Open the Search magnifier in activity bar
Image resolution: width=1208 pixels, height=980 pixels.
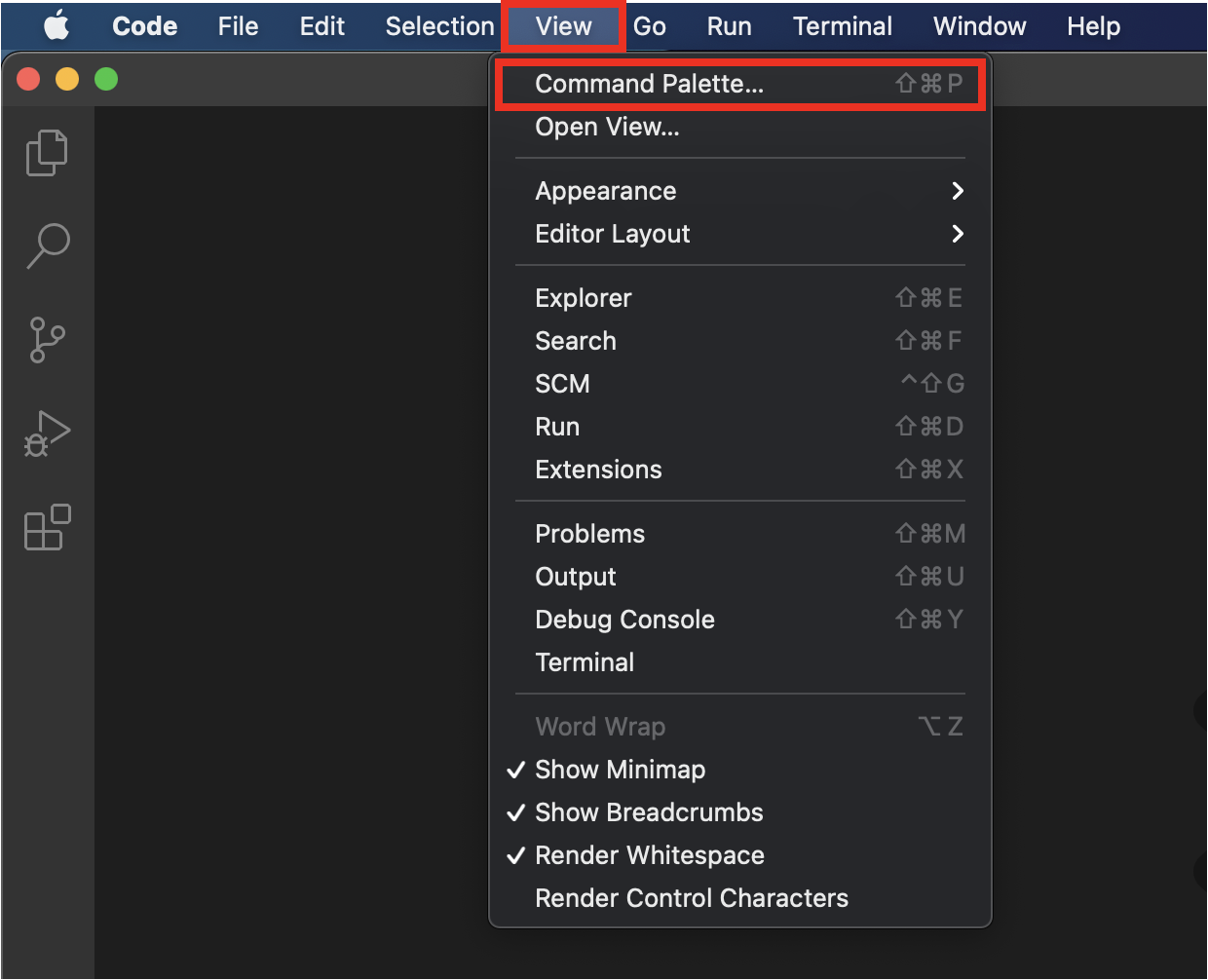(48, 246)
